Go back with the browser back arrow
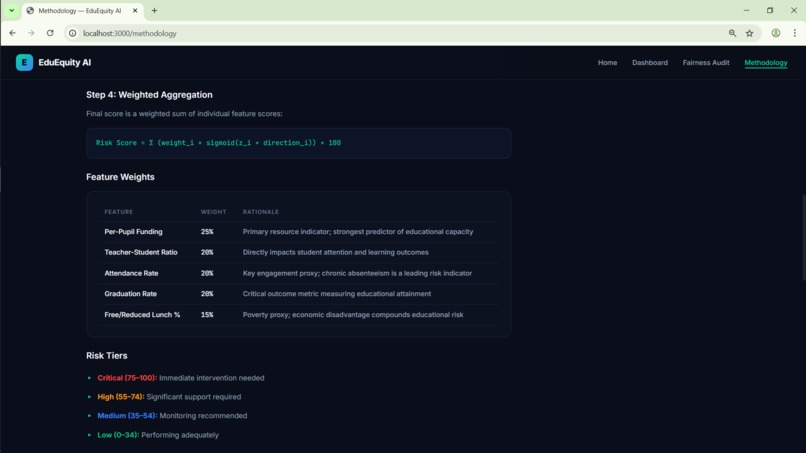Screen dimensions: 806x453 click(x=12, y=33)
